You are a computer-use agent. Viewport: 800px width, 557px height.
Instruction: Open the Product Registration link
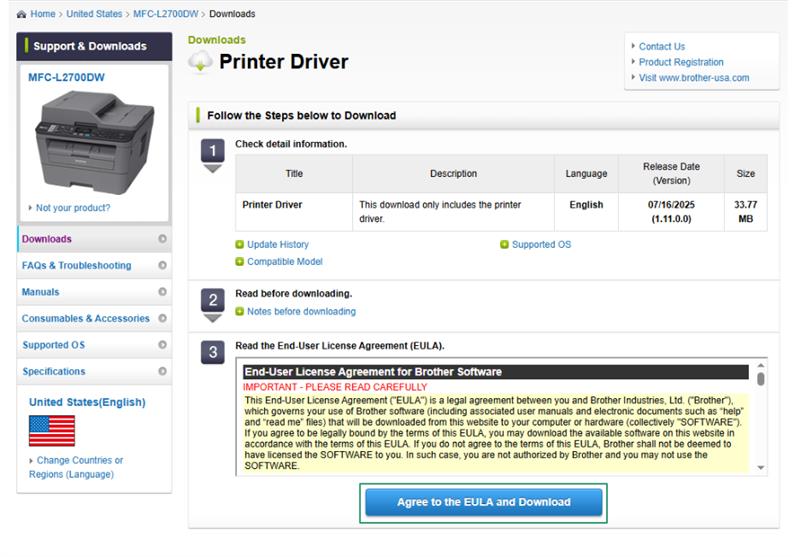pos(681,62)
